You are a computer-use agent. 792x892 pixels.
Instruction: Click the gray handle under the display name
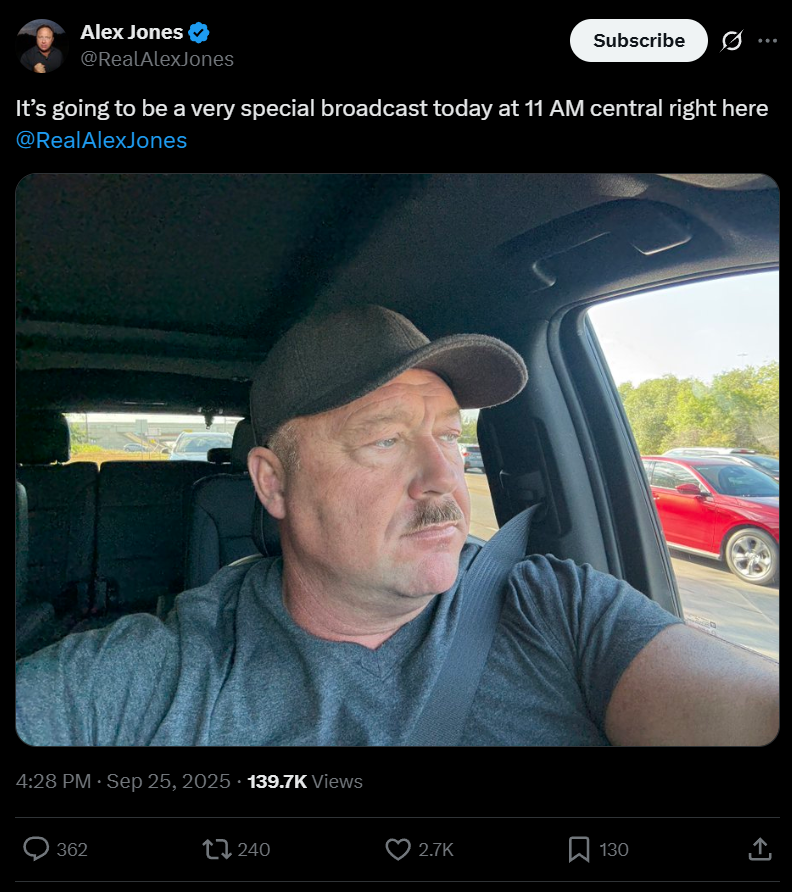pyautogui.click(x=157, y=59)
